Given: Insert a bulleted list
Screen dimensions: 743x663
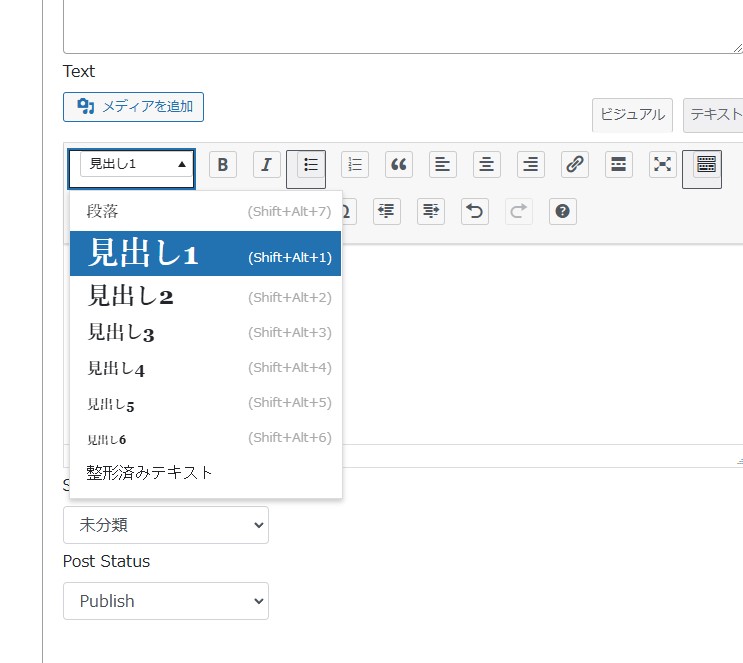Looking at the screenshot, I should coord(310,165).
